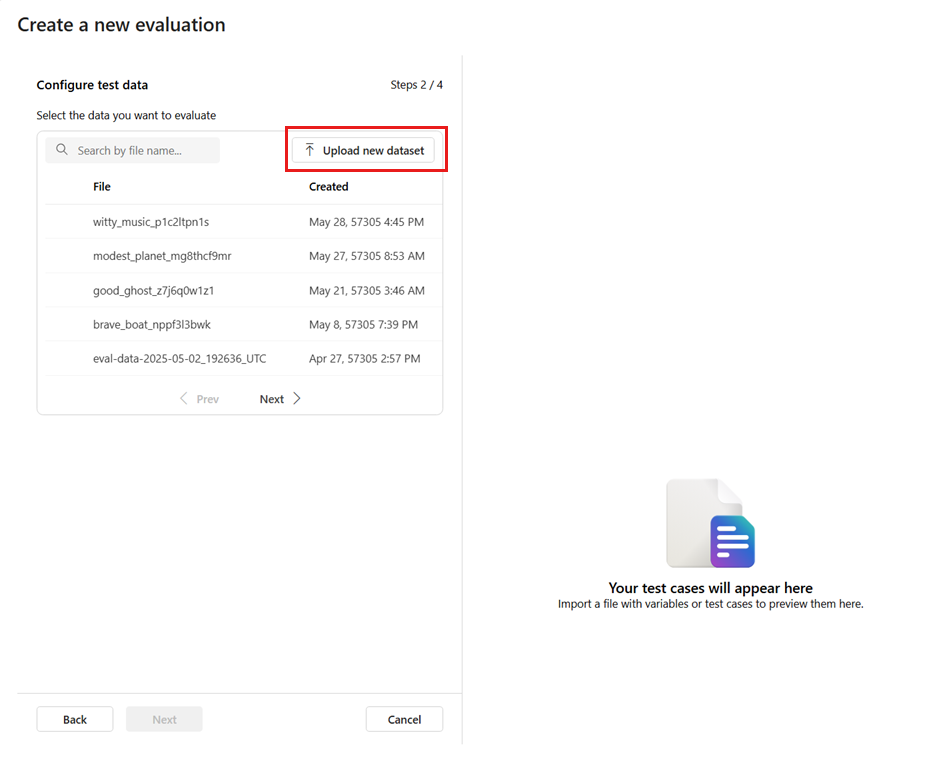Click the May 28, 57305 4:45 PM date
The height and width of the screenshot is (763, 947).
[367, 222]
